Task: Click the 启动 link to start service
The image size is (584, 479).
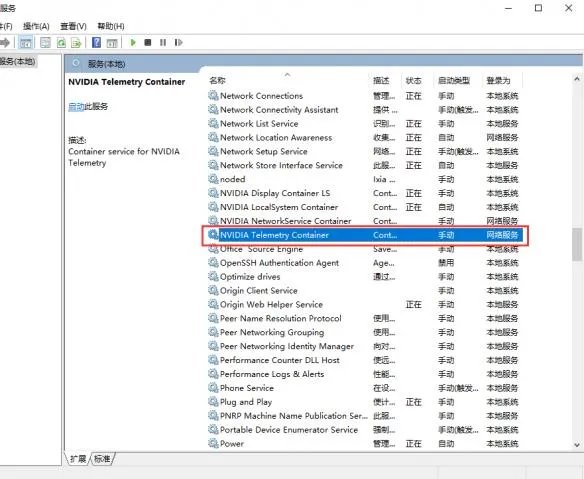Action: 76,107
